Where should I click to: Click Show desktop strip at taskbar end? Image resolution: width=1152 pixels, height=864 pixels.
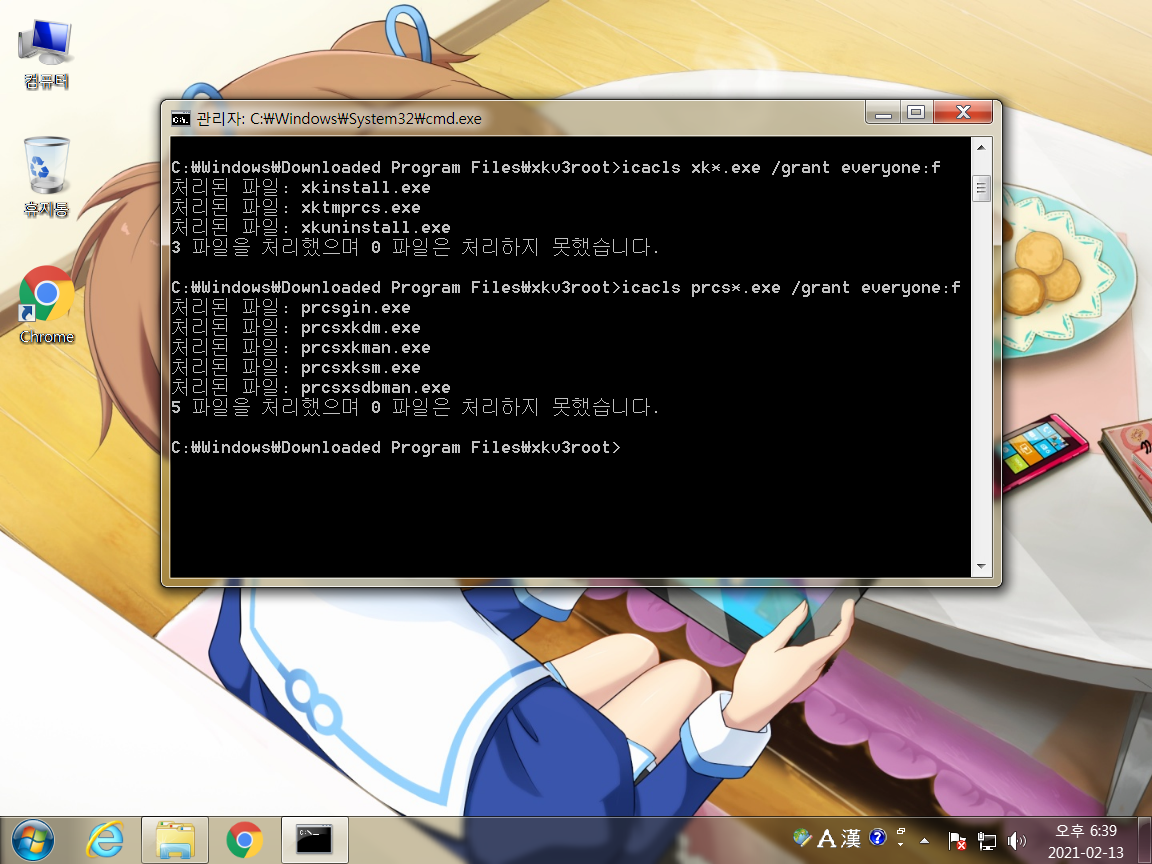click(1145, 840)
